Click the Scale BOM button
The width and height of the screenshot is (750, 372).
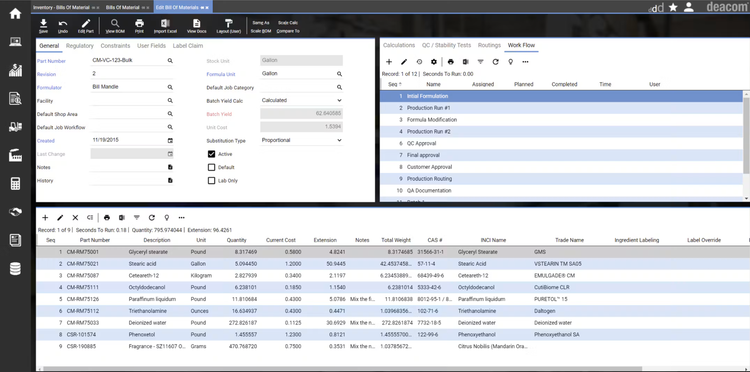[261, 31]
